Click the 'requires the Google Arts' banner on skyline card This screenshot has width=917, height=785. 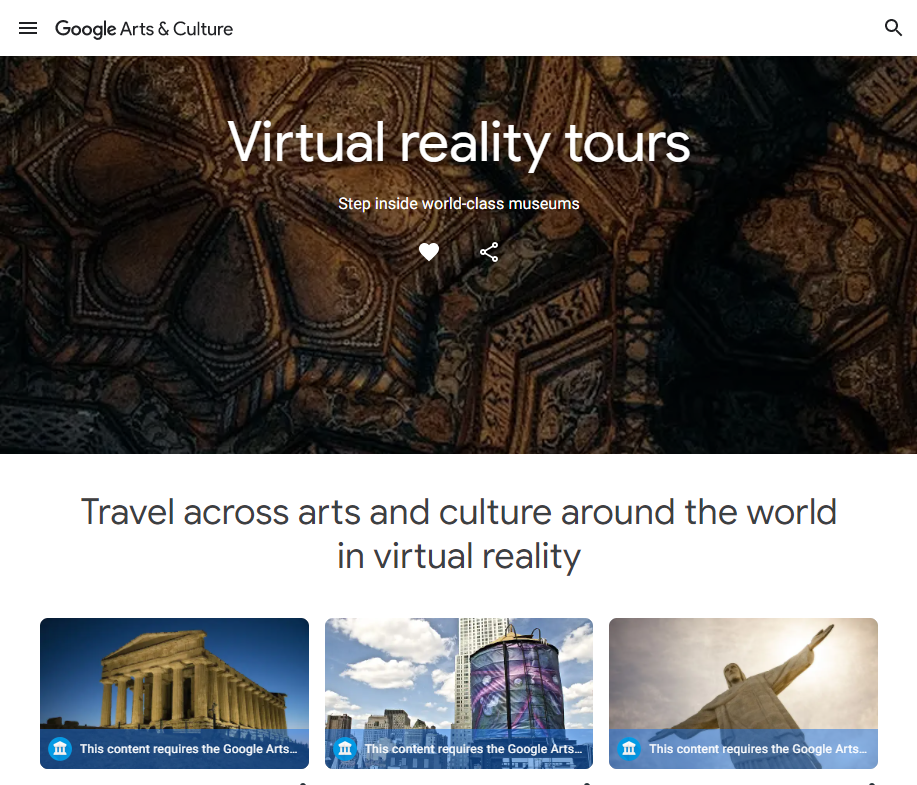coord(459,749)
